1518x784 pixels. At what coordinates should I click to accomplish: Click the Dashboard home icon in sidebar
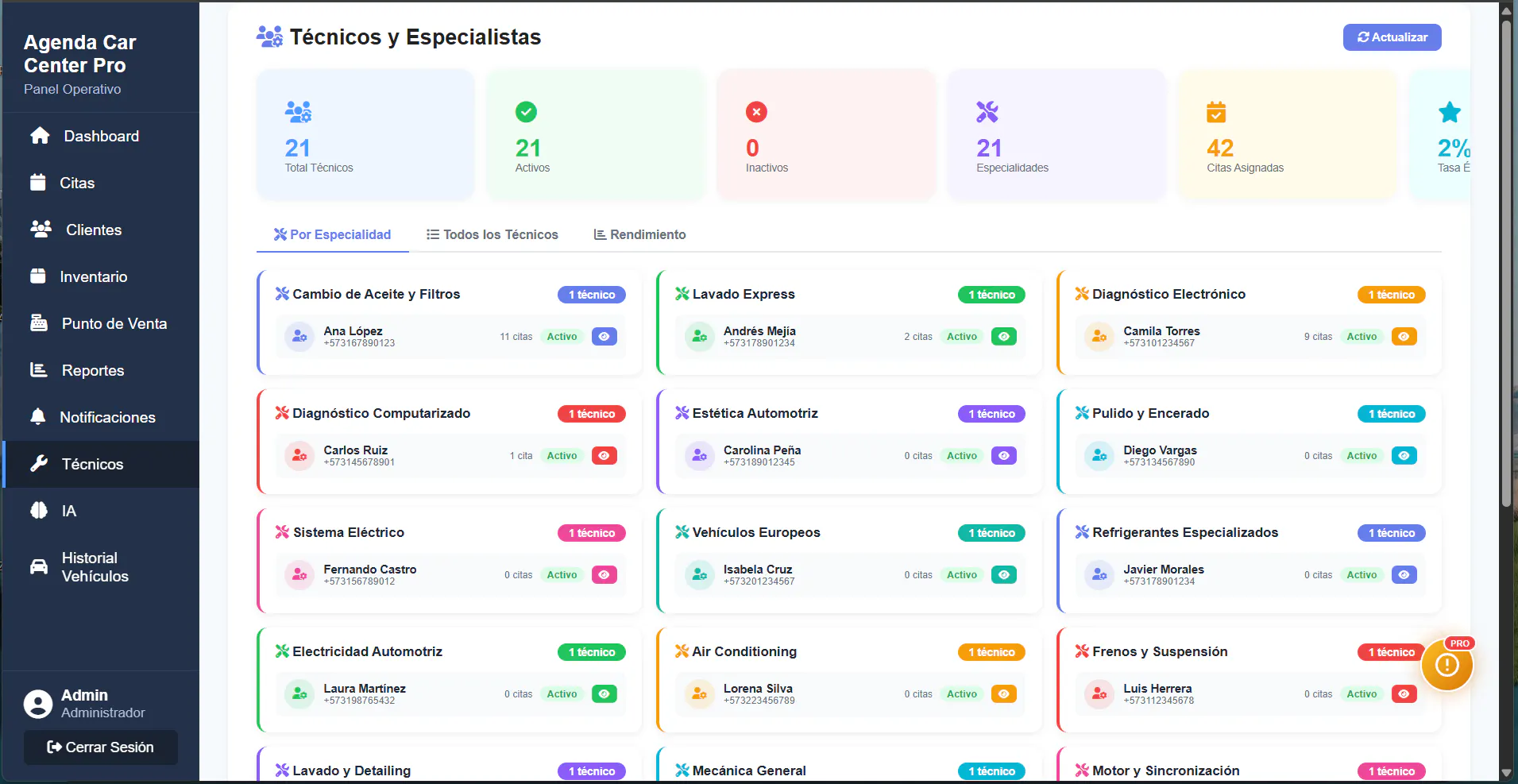point(40,136)
